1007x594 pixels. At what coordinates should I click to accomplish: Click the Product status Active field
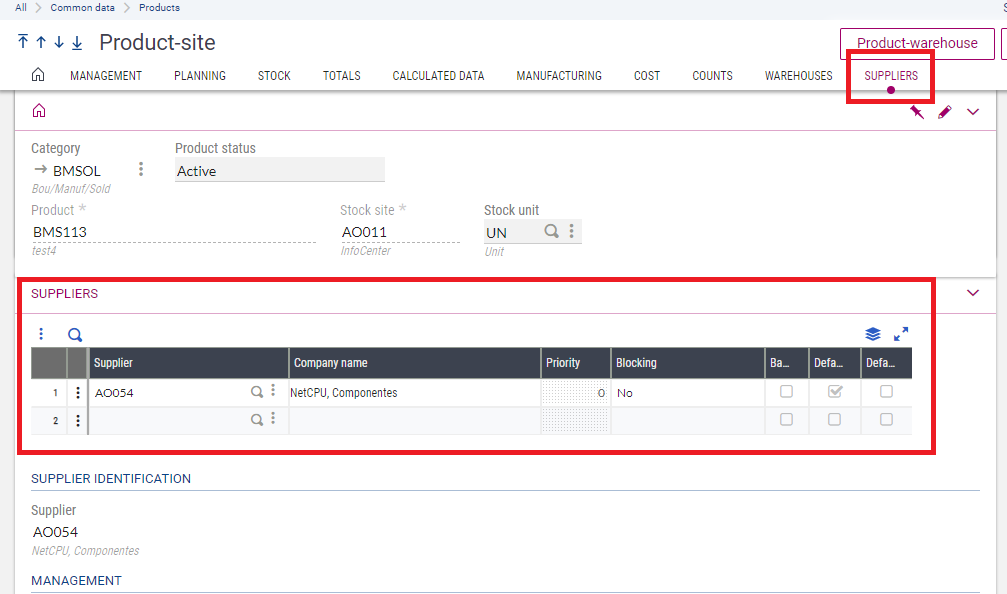[x=280, y=170]
